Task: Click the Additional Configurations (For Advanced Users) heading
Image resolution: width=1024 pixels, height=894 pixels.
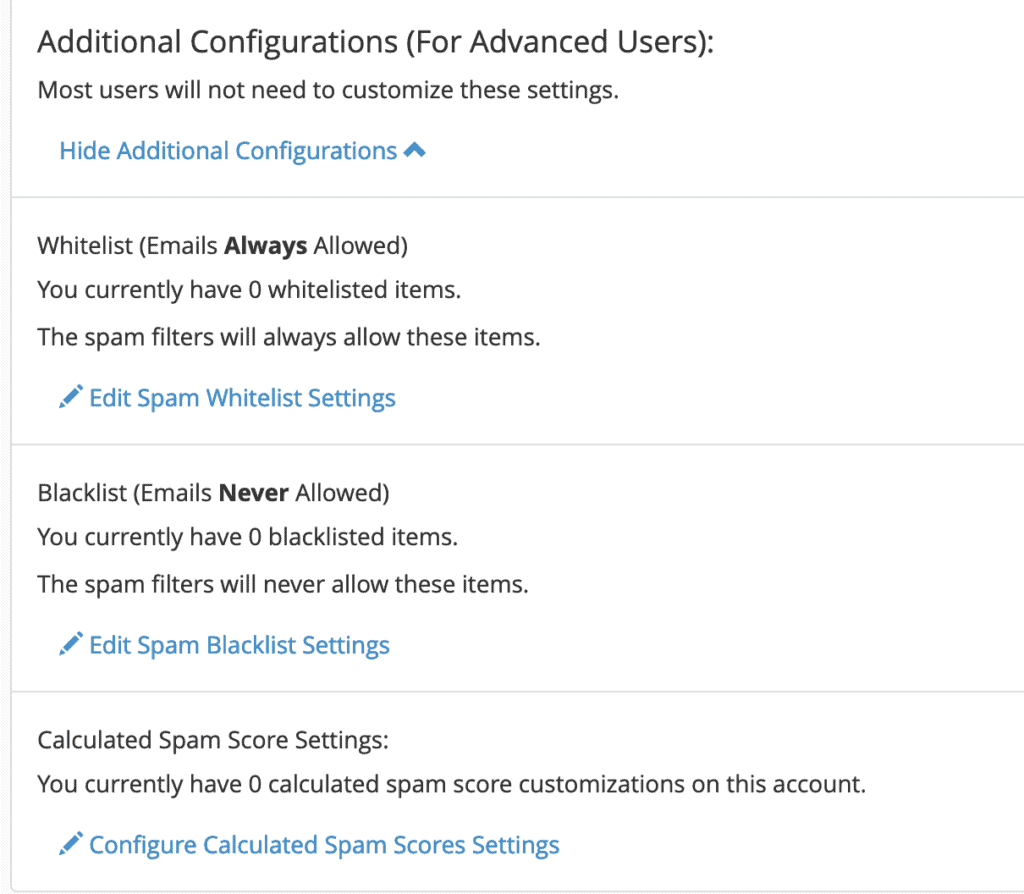Action: 375,44
